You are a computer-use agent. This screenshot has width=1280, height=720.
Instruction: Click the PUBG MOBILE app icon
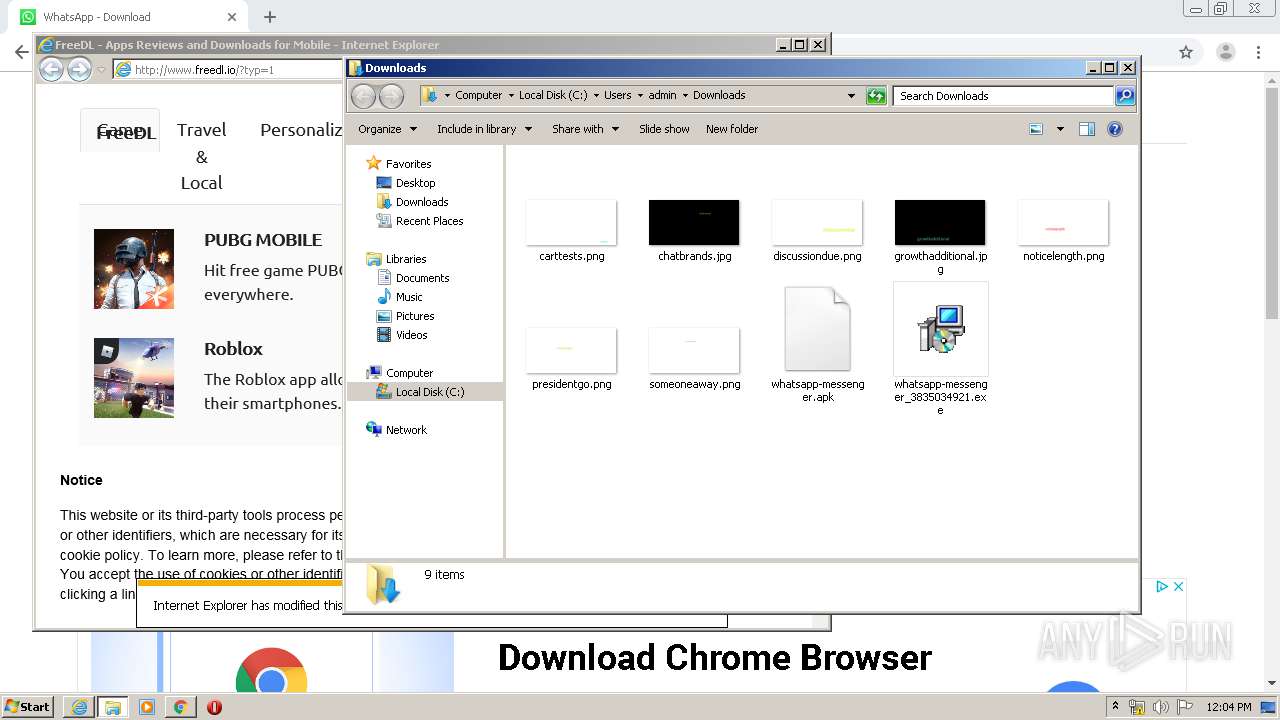(134, 269)
